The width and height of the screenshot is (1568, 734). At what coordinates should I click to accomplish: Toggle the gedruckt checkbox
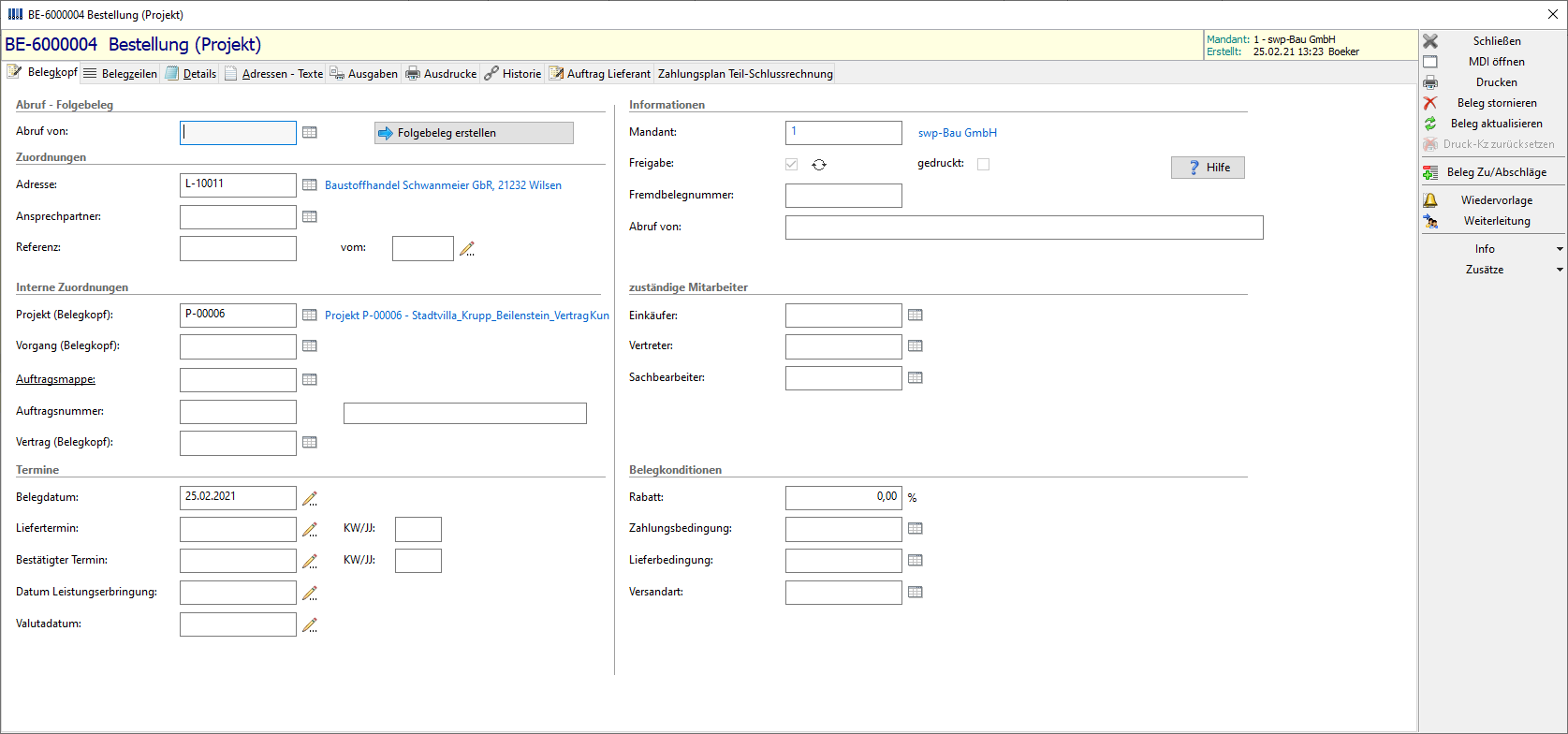(983, 165)
